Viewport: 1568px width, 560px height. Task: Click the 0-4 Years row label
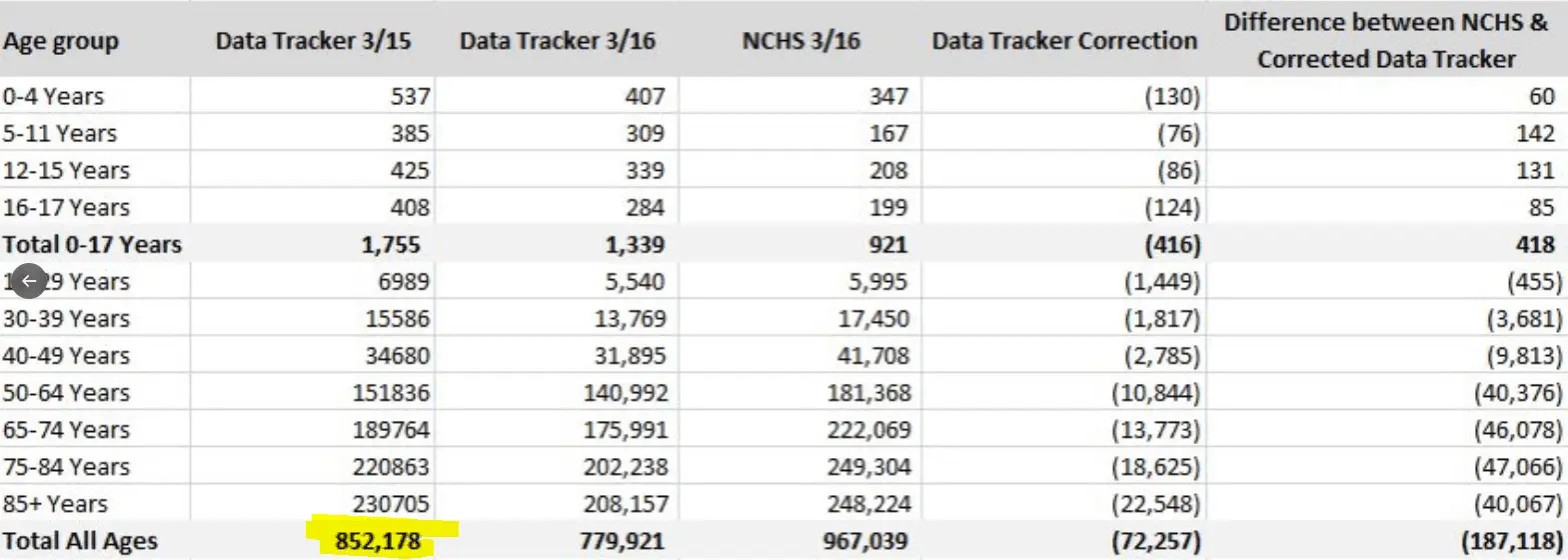tap(53, 96)
